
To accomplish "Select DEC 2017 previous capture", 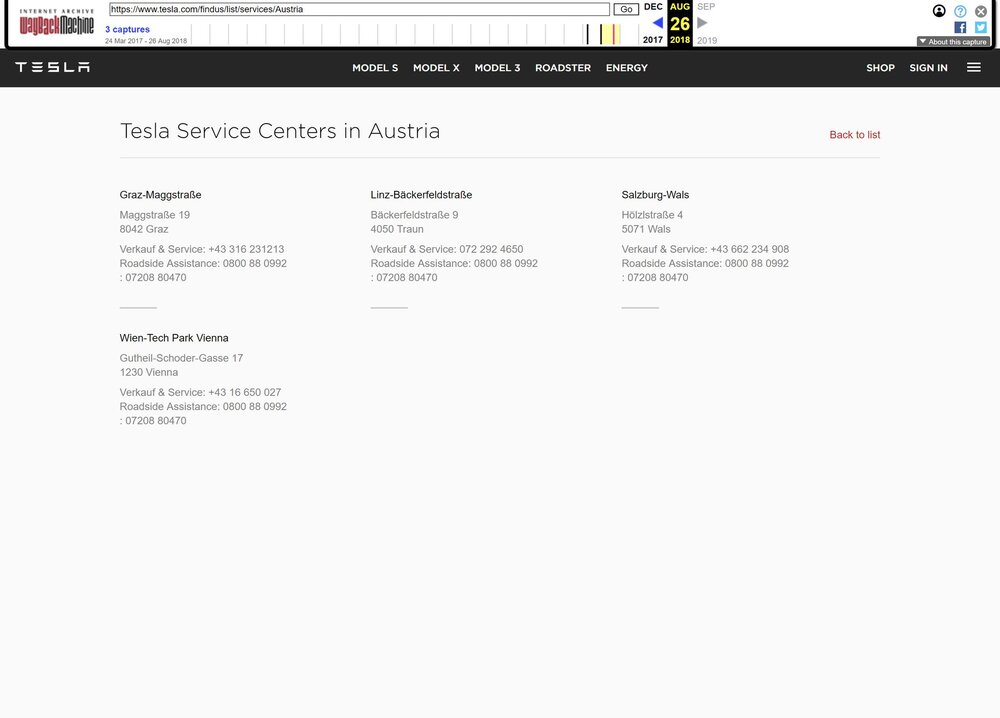I will (x=653, y=6).
